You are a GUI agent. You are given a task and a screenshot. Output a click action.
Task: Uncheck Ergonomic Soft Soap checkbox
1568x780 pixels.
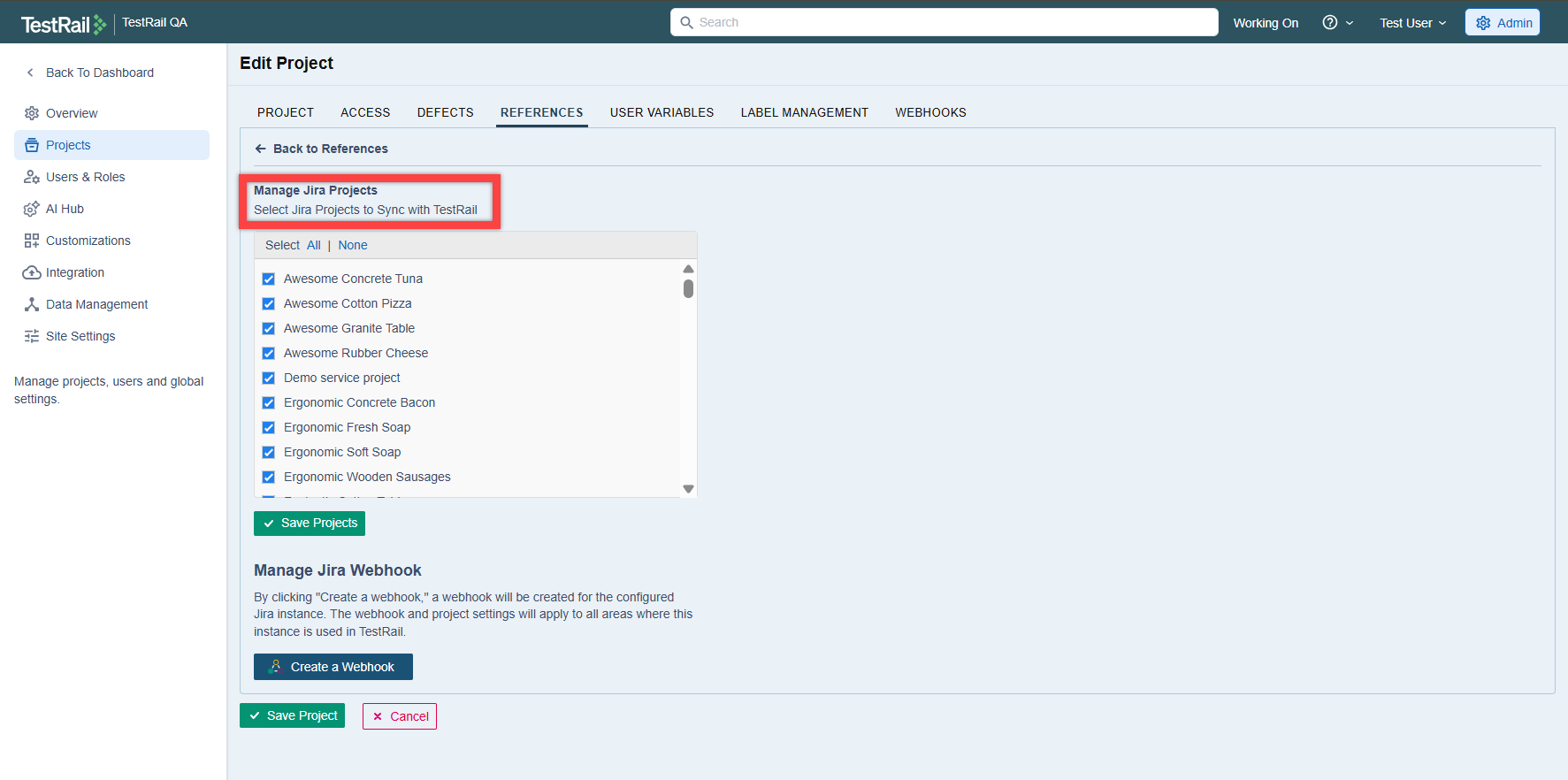click(x=269, y=452)
